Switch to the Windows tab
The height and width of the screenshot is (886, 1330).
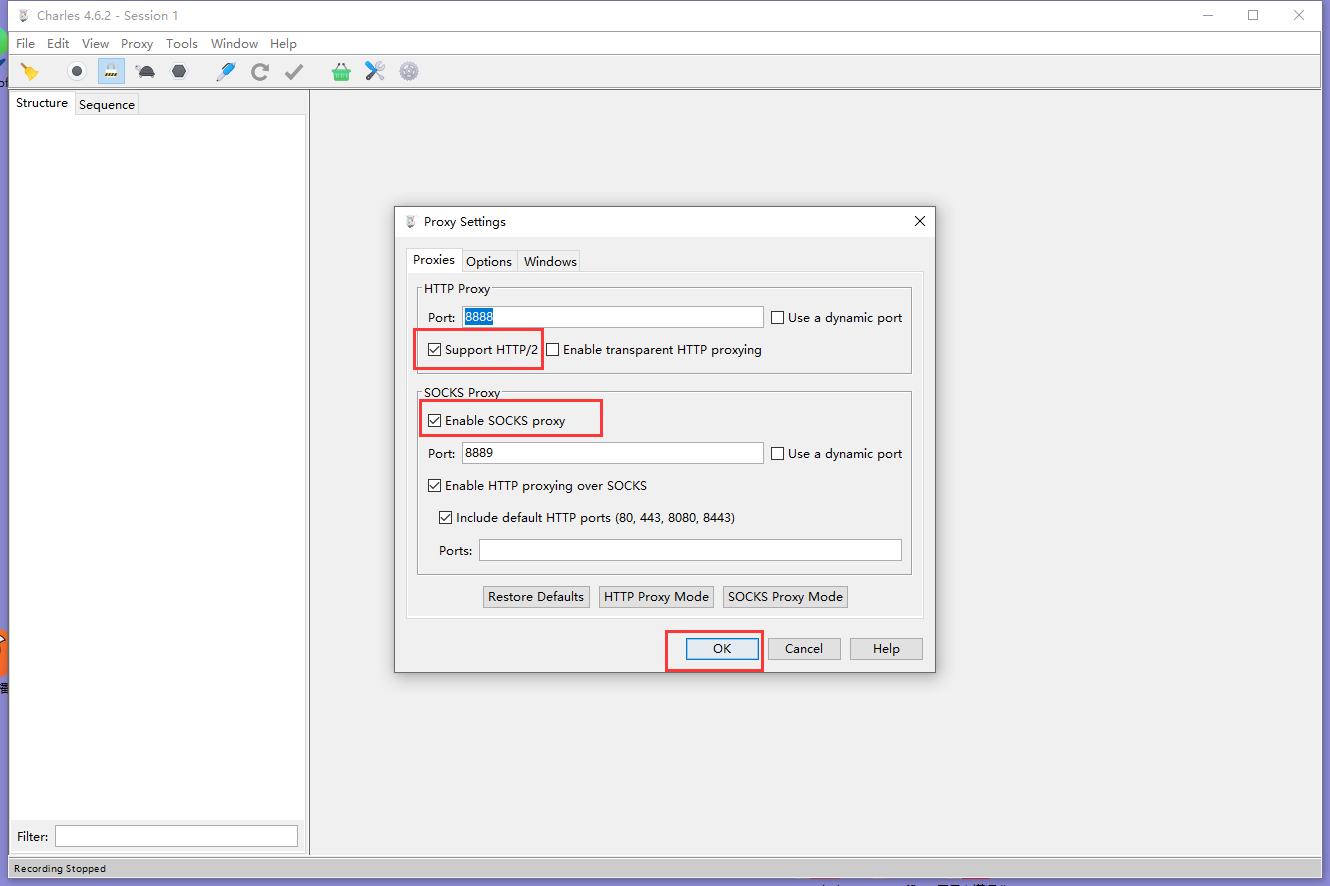(550, 261)
